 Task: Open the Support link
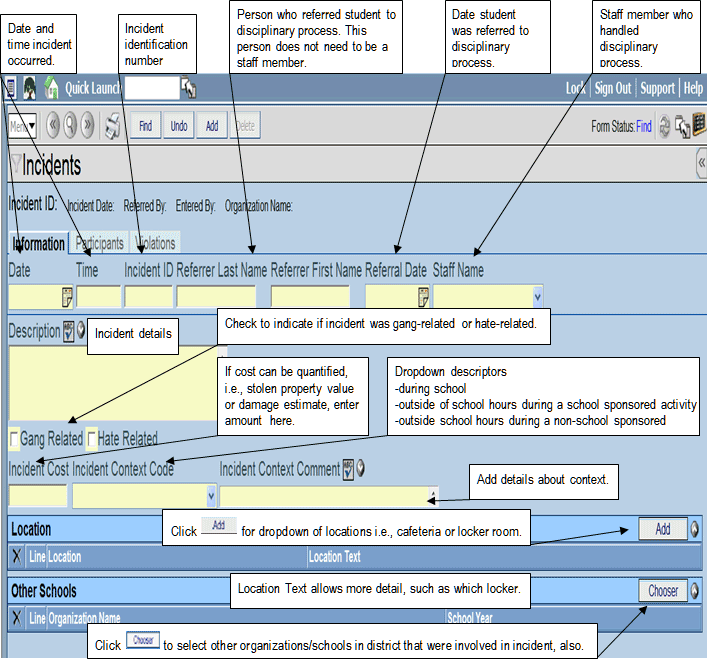tap(657, 88)
